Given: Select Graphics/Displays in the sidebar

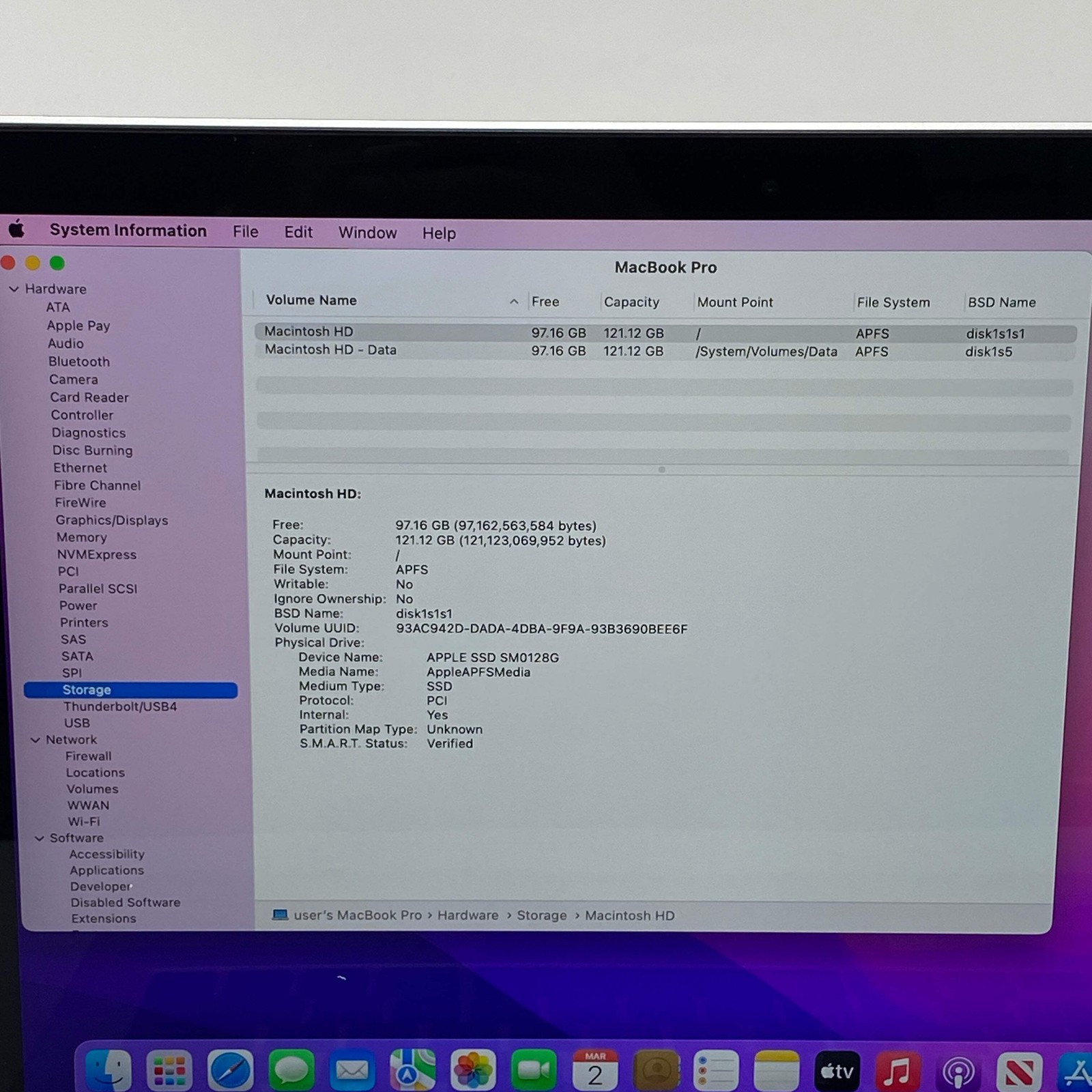Looking at the screenshot, I should point(112,520).
